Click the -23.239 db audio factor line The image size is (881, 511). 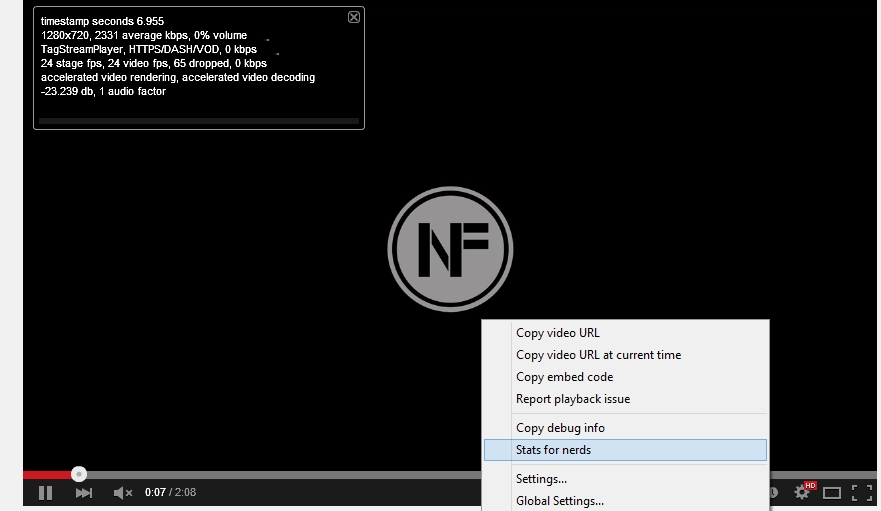point(103,92)
